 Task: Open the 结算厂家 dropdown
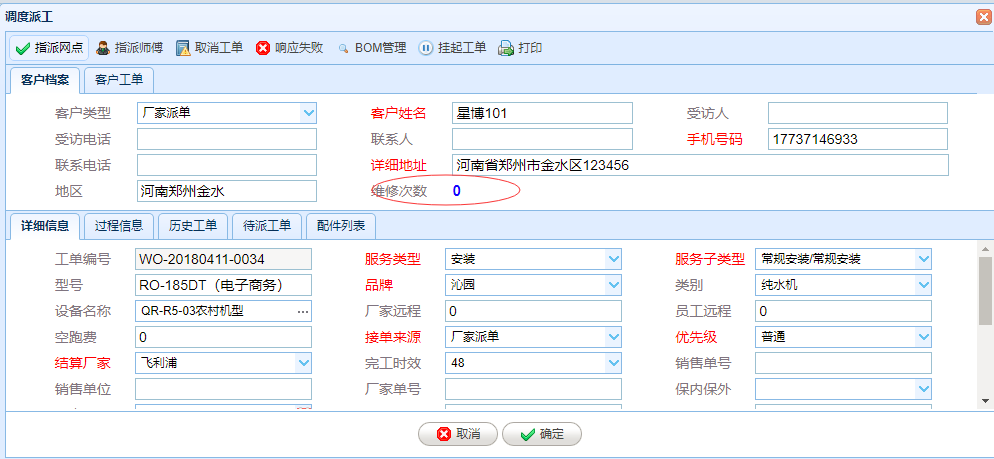point(303,363)
